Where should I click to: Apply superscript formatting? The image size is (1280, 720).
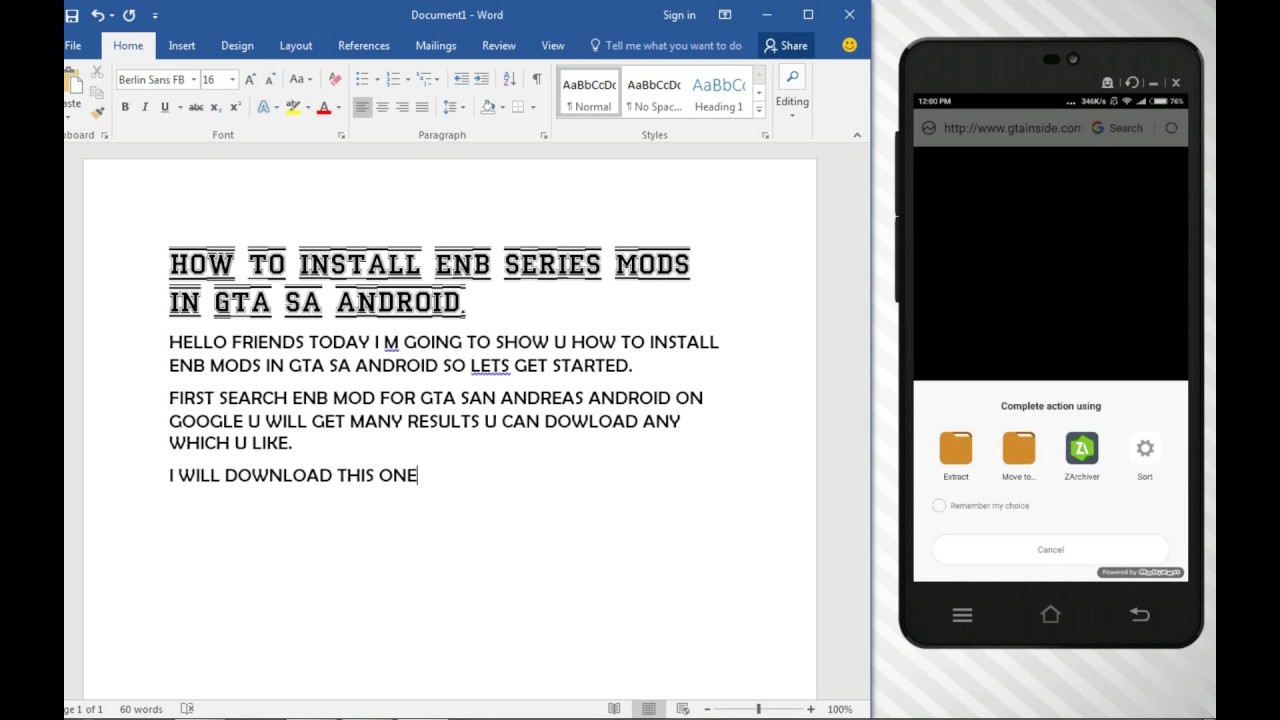pos(236,107)
